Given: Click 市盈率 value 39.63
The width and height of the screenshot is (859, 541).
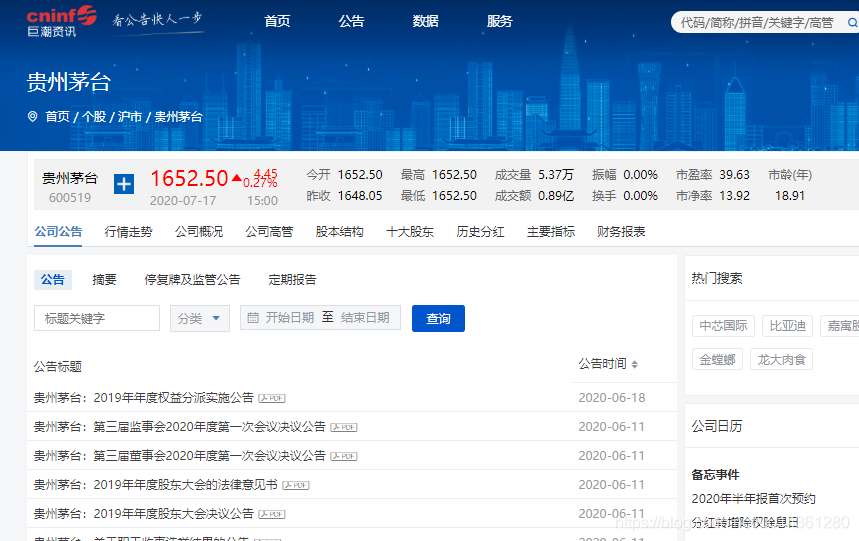Looking at the screenshot, I should tap(734, 175).
